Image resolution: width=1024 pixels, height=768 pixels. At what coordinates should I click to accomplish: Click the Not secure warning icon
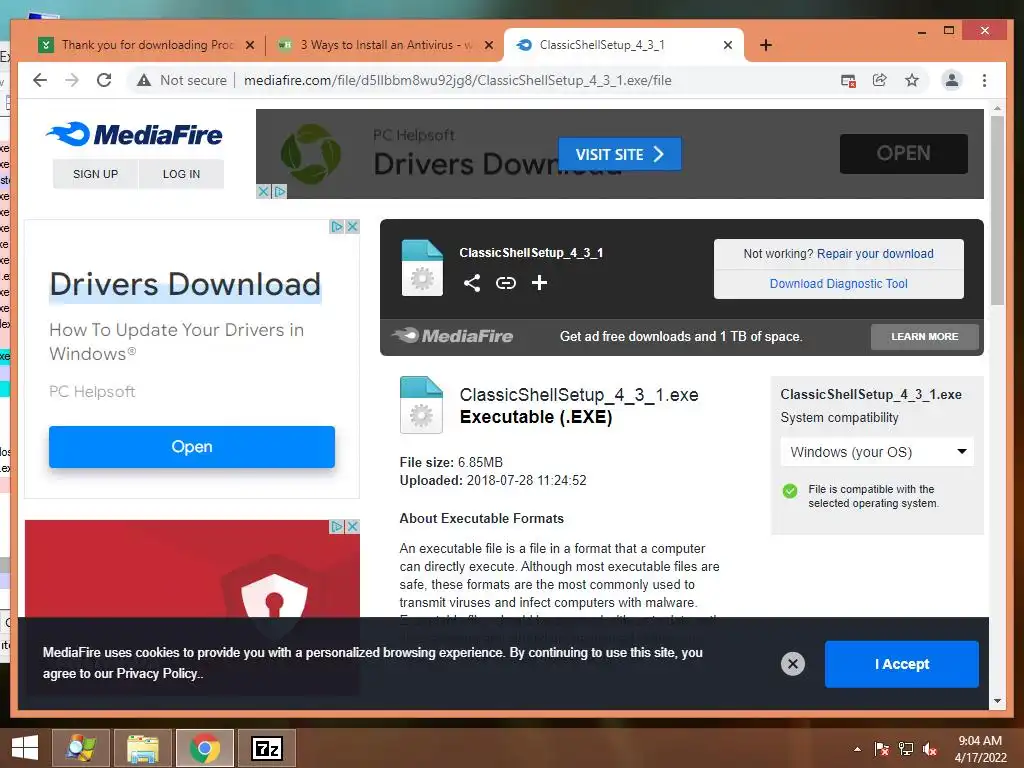coord(144,80)
